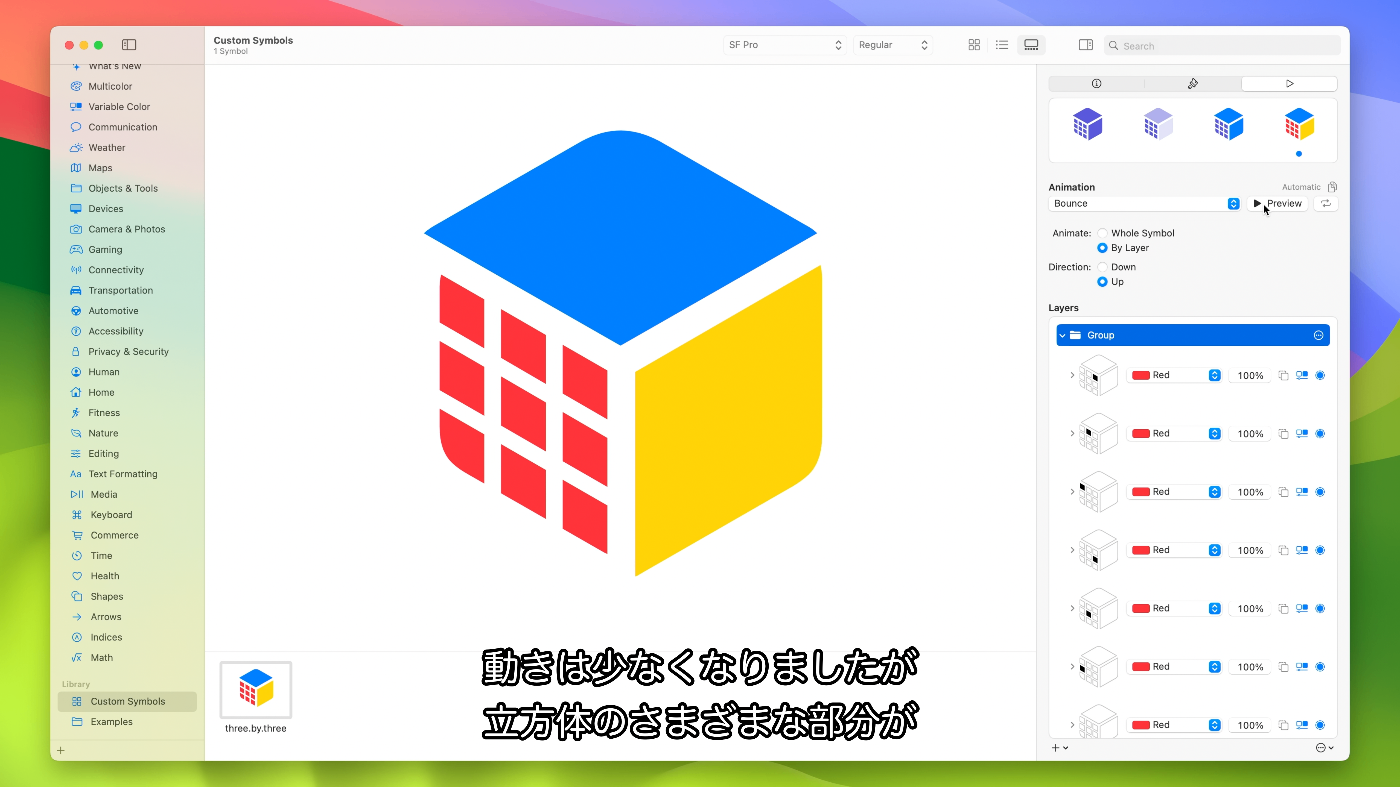1400x787 pixels.
Task: Copy the animation code via clipboard icon
Action: pos(1332,187)
